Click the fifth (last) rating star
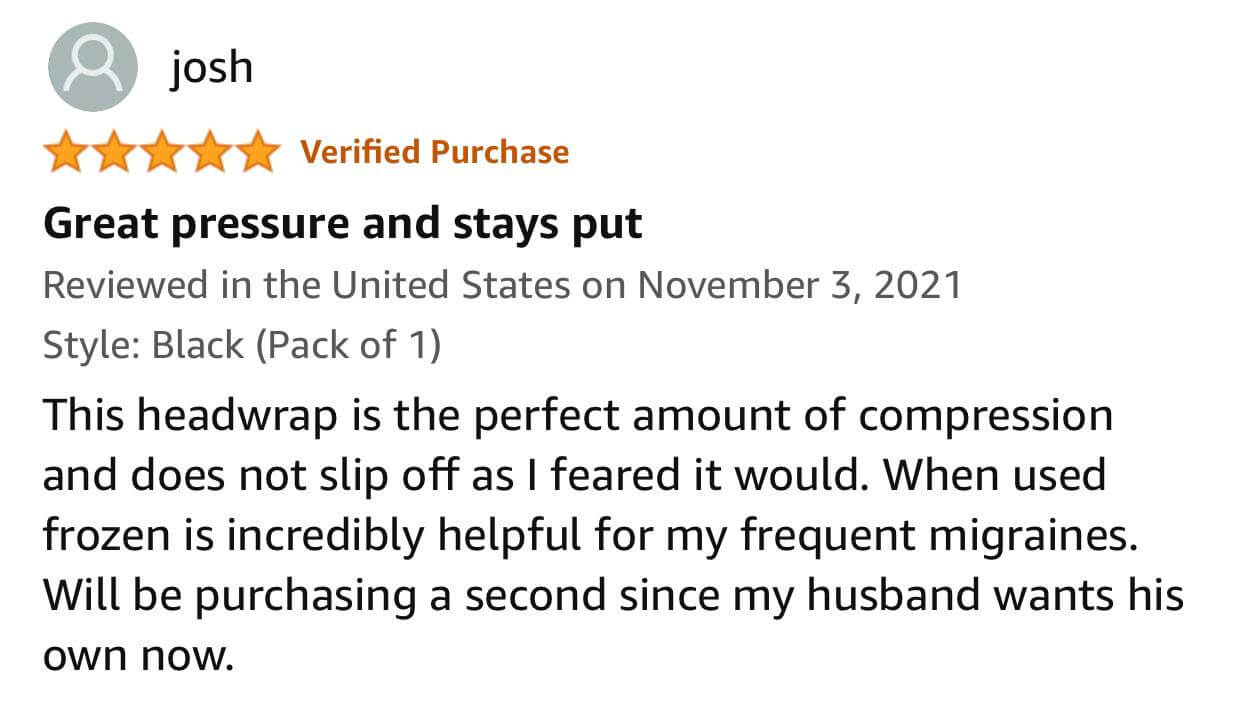Image resolution: width=1242 pixels, height=706 pixels. pyautogui.click(x=256, y=153)
